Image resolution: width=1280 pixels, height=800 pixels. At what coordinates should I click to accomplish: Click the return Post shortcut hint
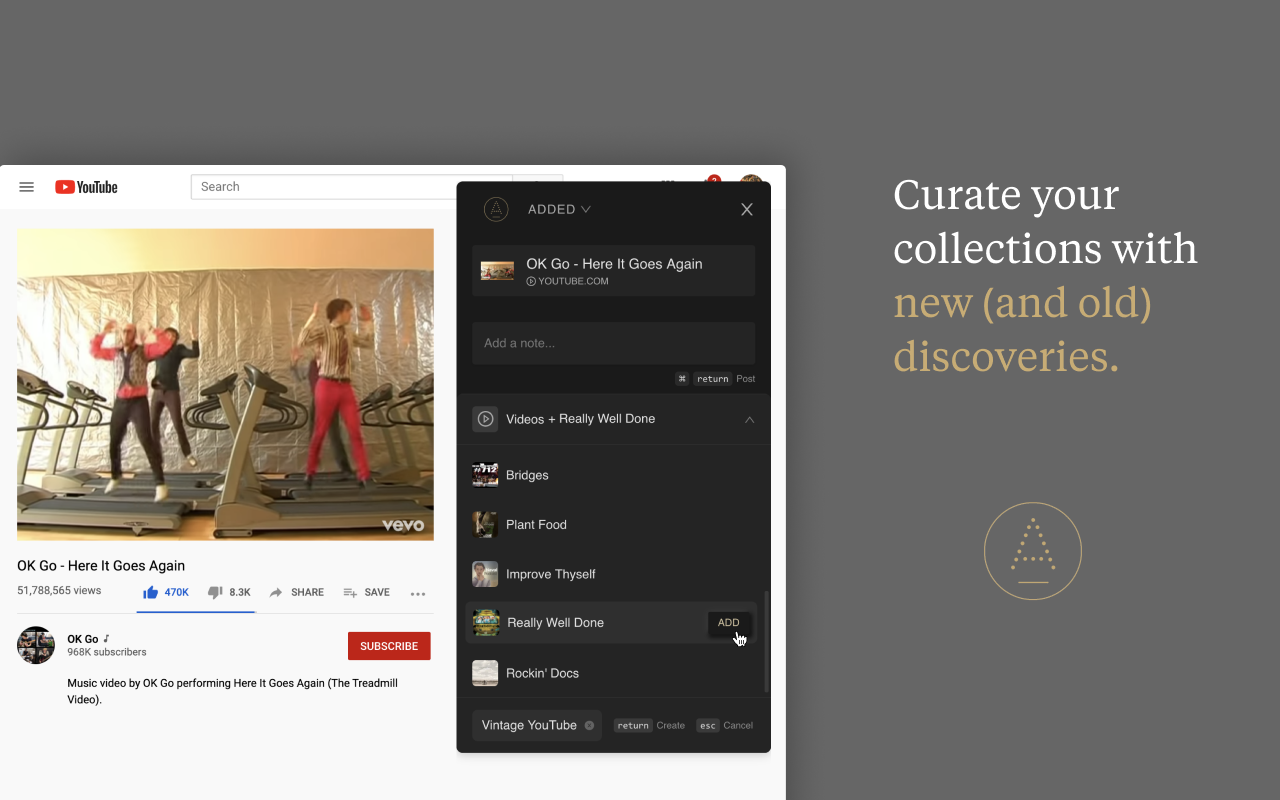click(x=716, y=379)
